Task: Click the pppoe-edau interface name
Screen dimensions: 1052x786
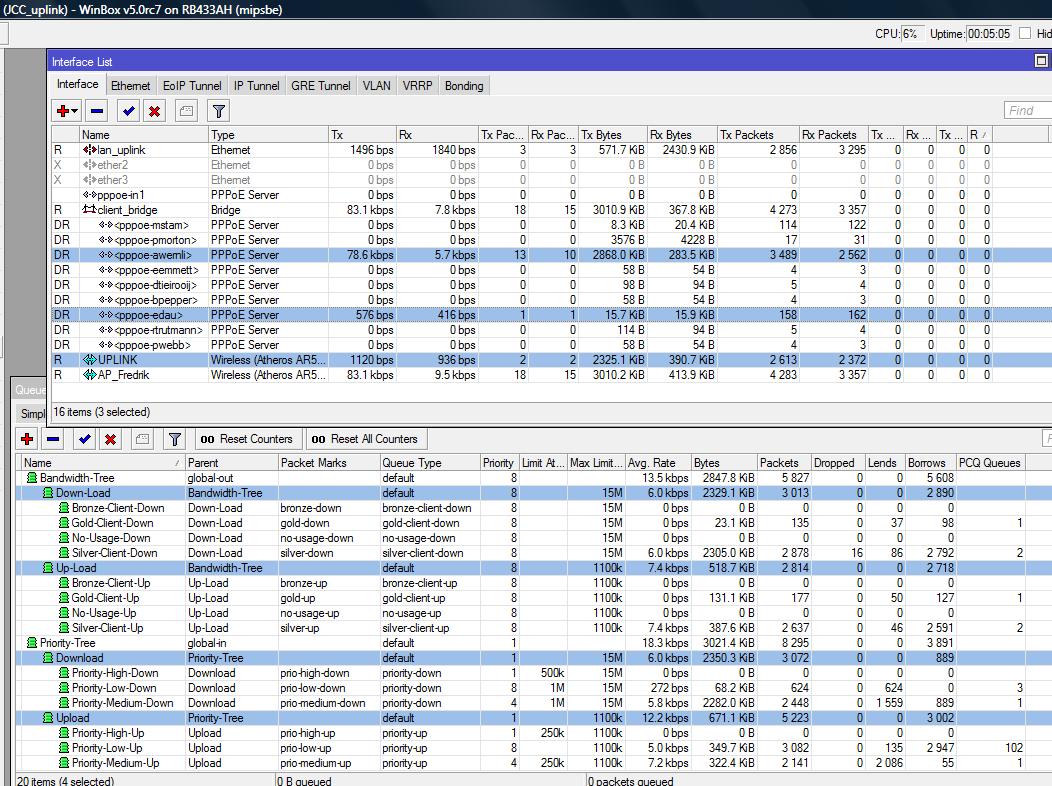Action: pos(148,315)
